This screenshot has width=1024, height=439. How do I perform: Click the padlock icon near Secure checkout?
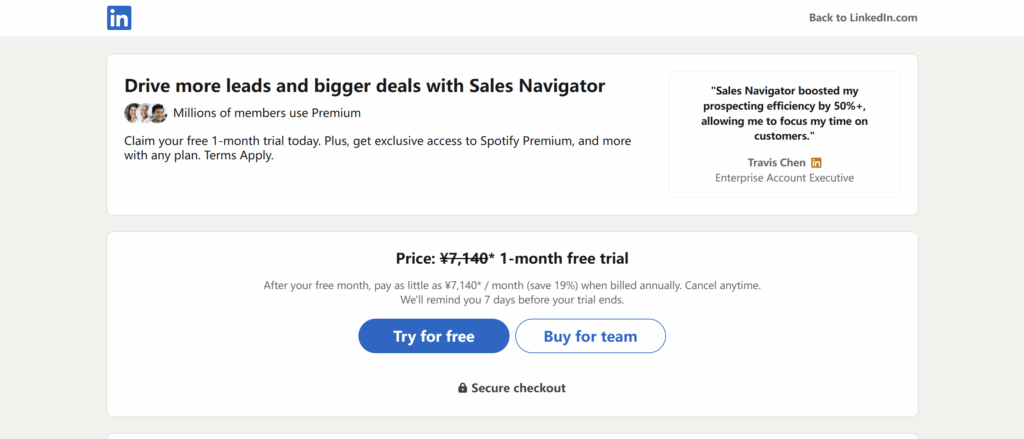pyautogui.click(x=462, y=388)
